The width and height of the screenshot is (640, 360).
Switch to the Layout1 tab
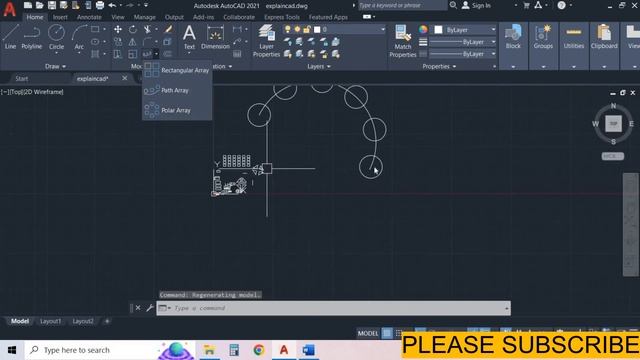[51, 321]
